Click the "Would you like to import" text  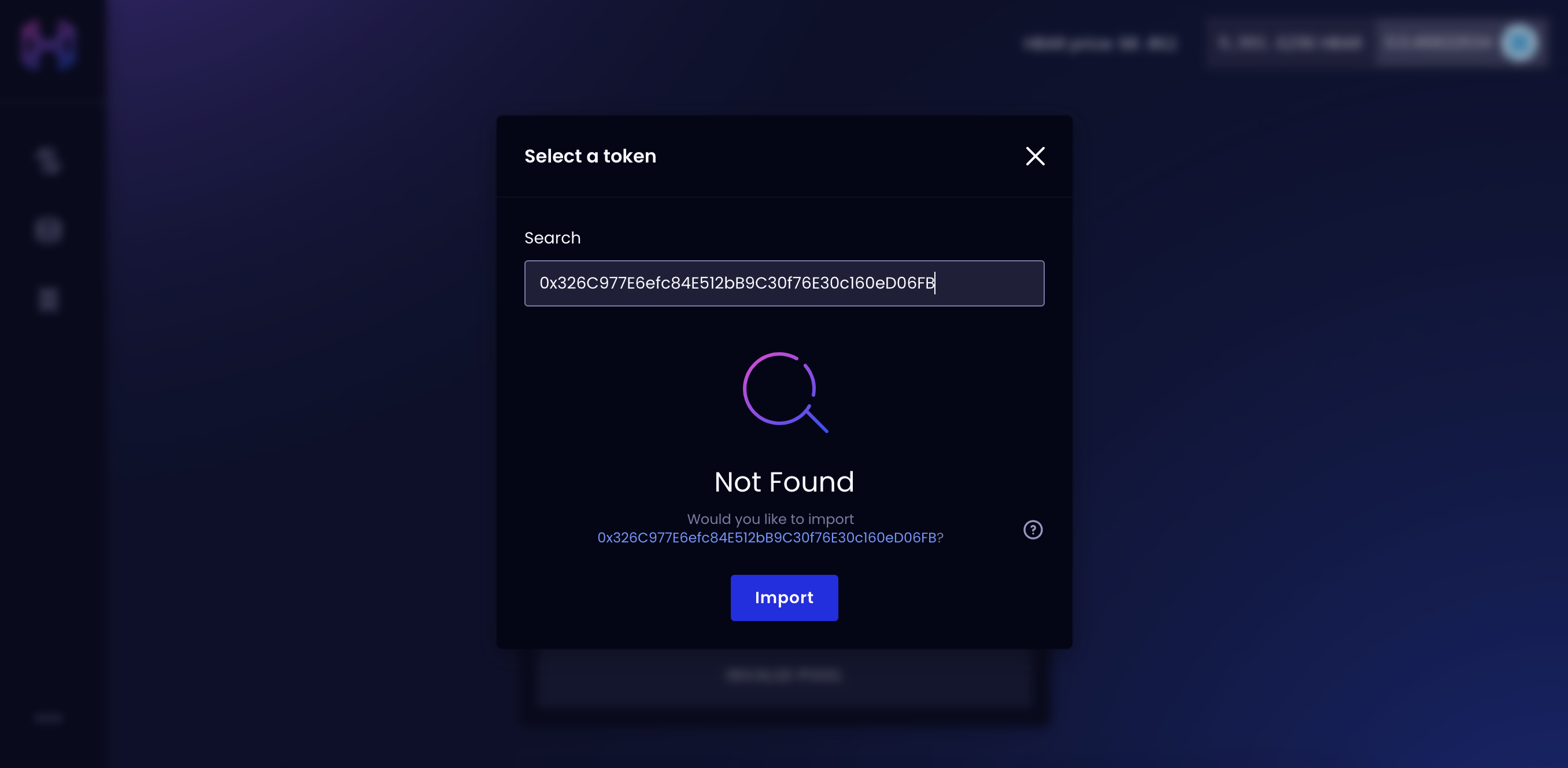770,519
